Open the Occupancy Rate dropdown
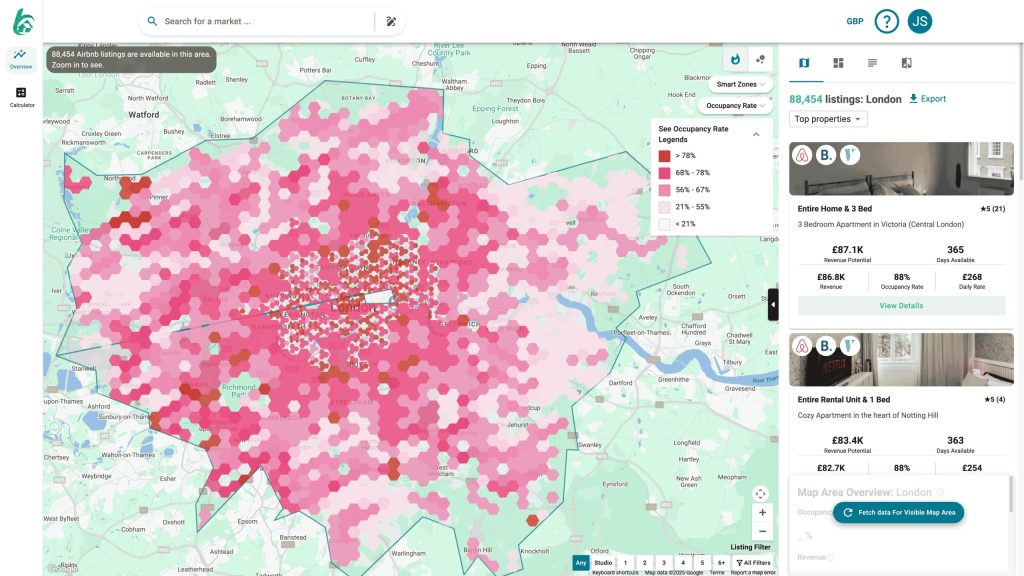Image resolution: width=1024 pixels, height=576 pixels. (x=736, y=105)
